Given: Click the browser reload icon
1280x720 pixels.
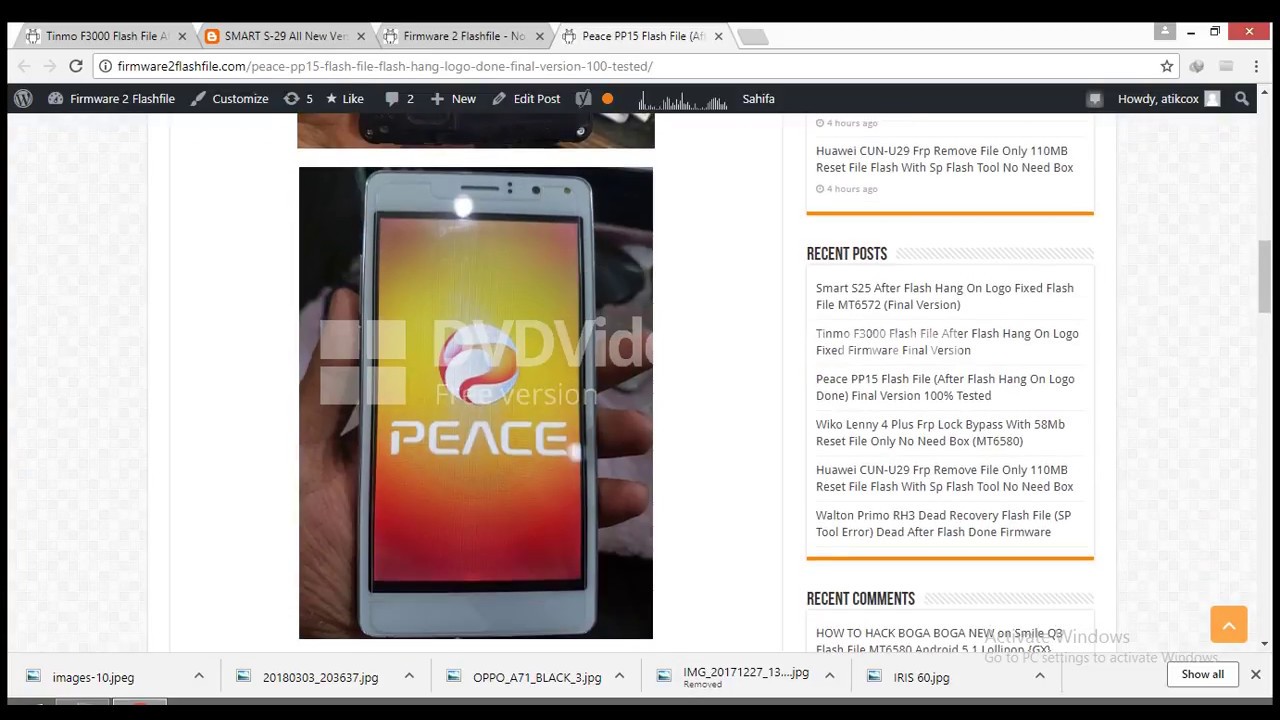Looking at the screenshot, I should pos(75,66).
